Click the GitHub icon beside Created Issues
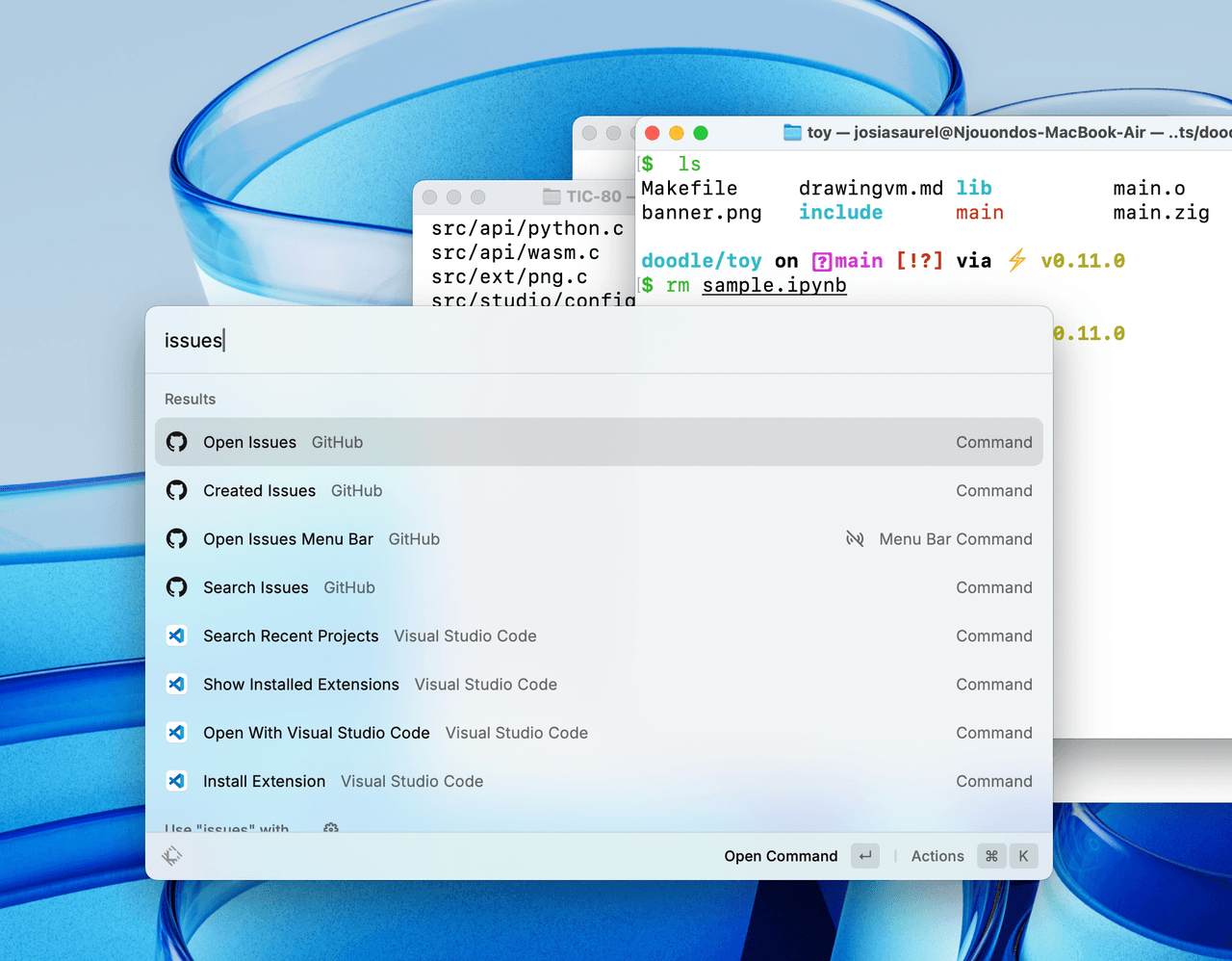1232x961 pixels. (x=177, y=490)
